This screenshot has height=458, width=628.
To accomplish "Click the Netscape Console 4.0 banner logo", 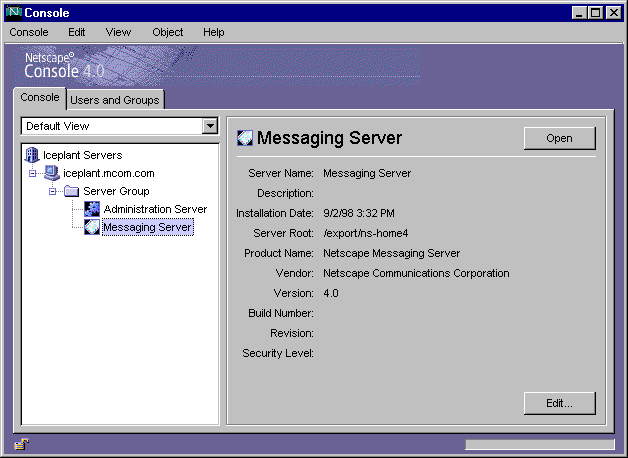I will tap(64, 66).
